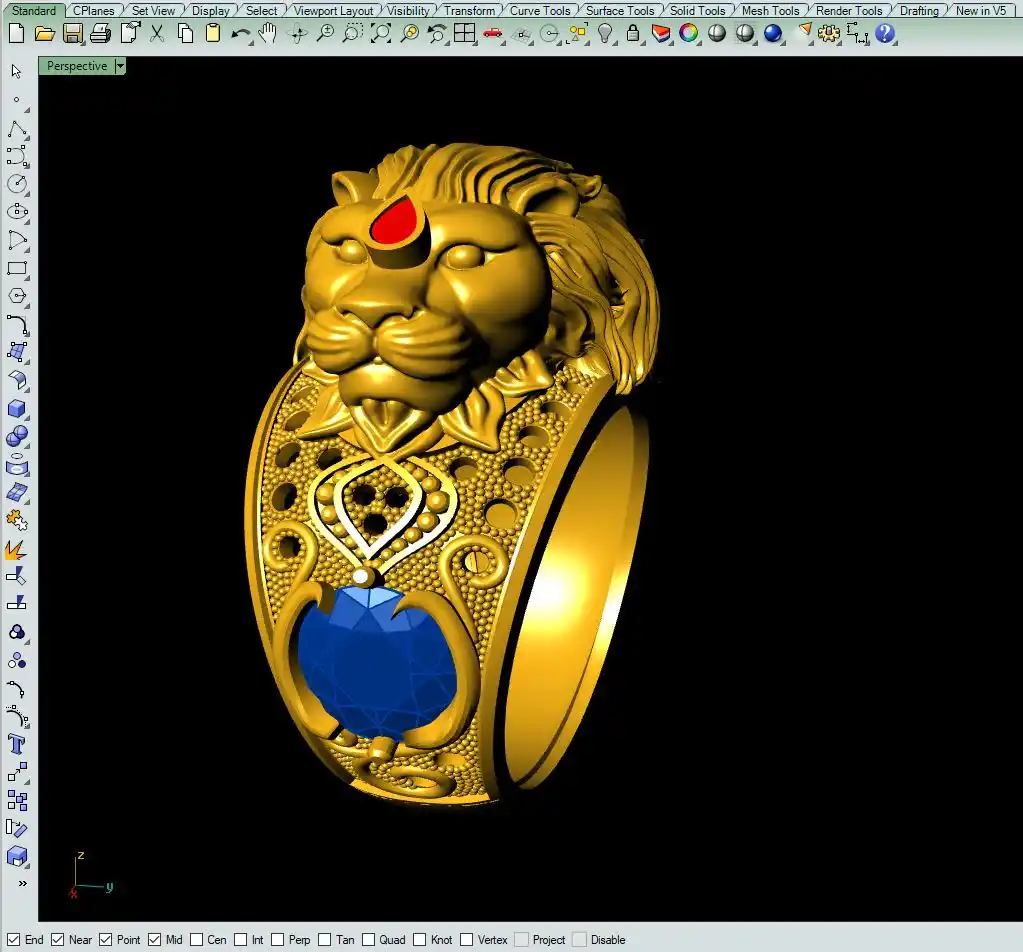Click the Perspective viewport title label
1023x952 pixels.
click(x=77, y=66)
